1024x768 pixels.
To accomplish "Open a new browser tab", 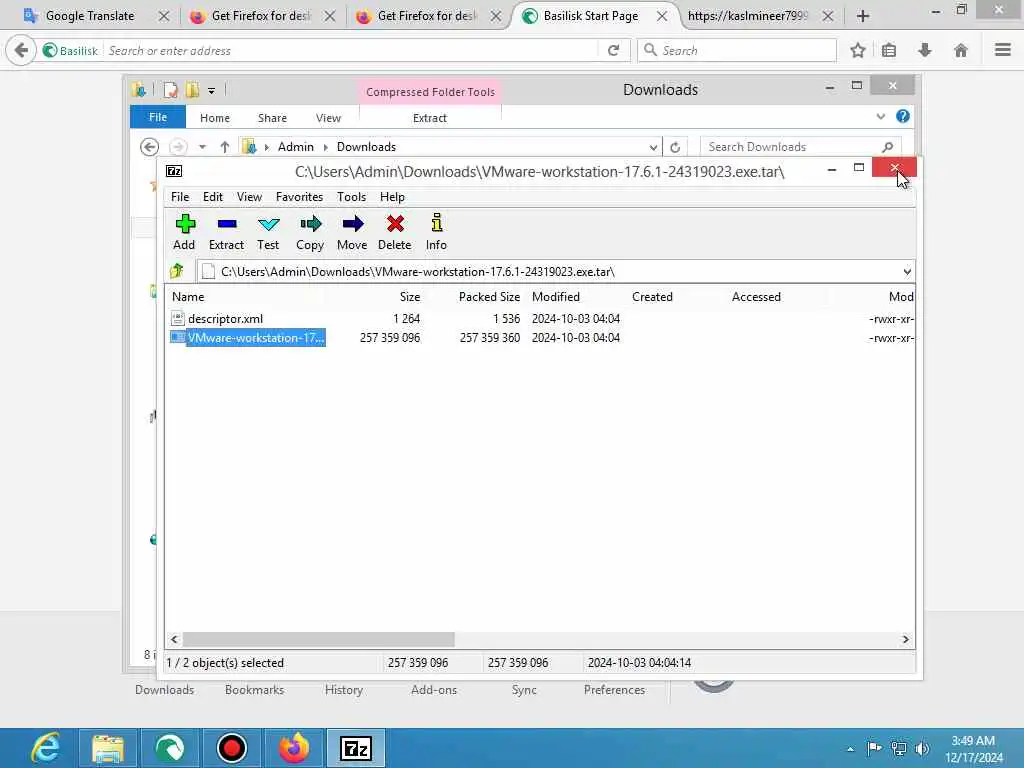I will [863, 16].
